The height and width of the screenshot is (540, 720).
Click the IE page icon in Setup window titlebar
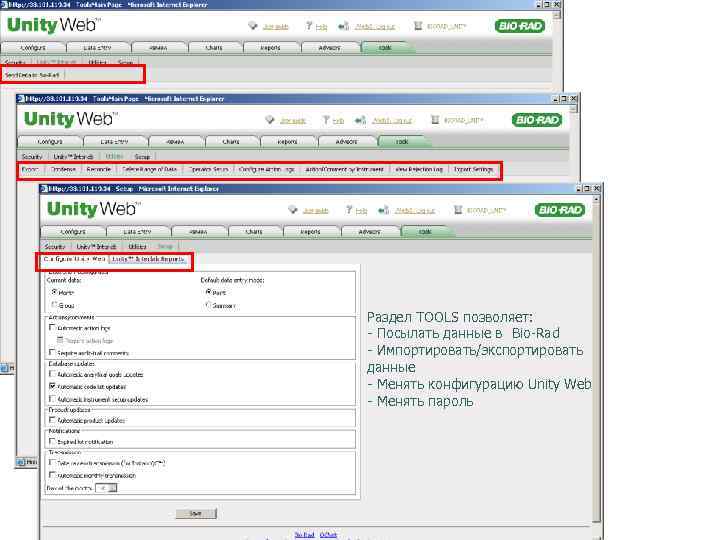(44, 188)
